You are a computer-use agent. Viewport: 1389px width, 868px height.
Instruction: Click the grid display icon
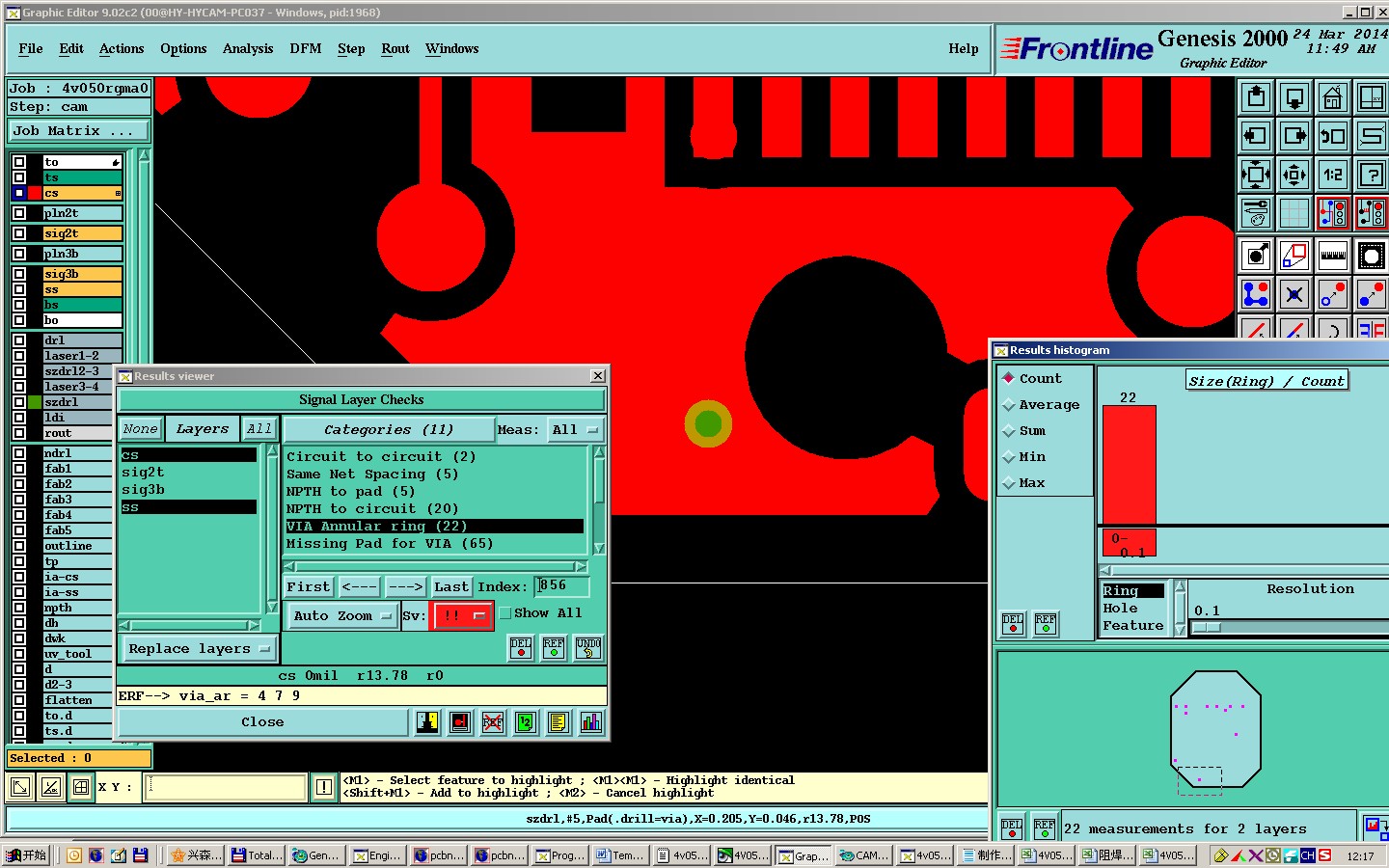[x=1294, y=213]
